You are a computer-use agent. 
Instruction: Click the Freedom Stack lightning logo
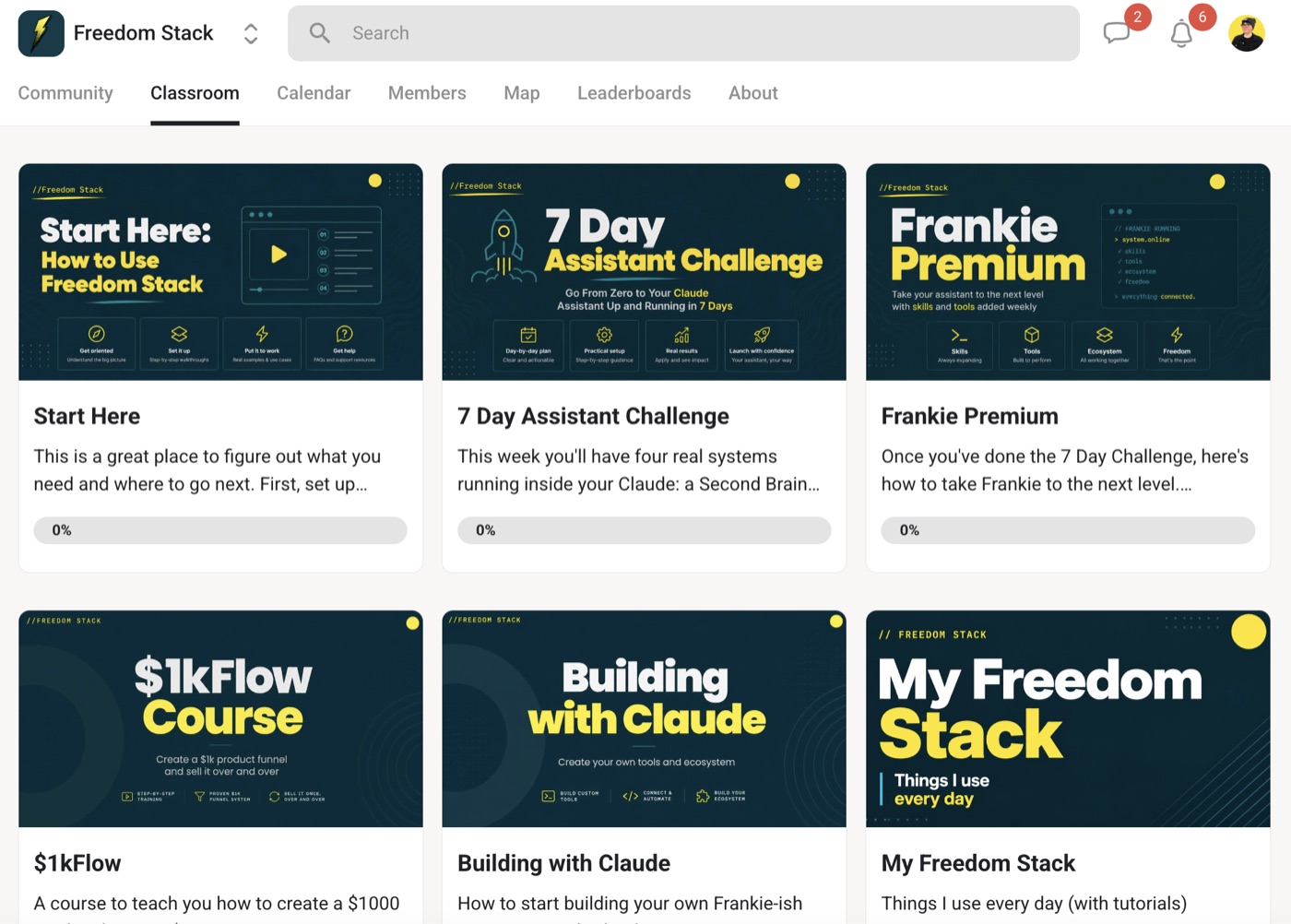41,33
